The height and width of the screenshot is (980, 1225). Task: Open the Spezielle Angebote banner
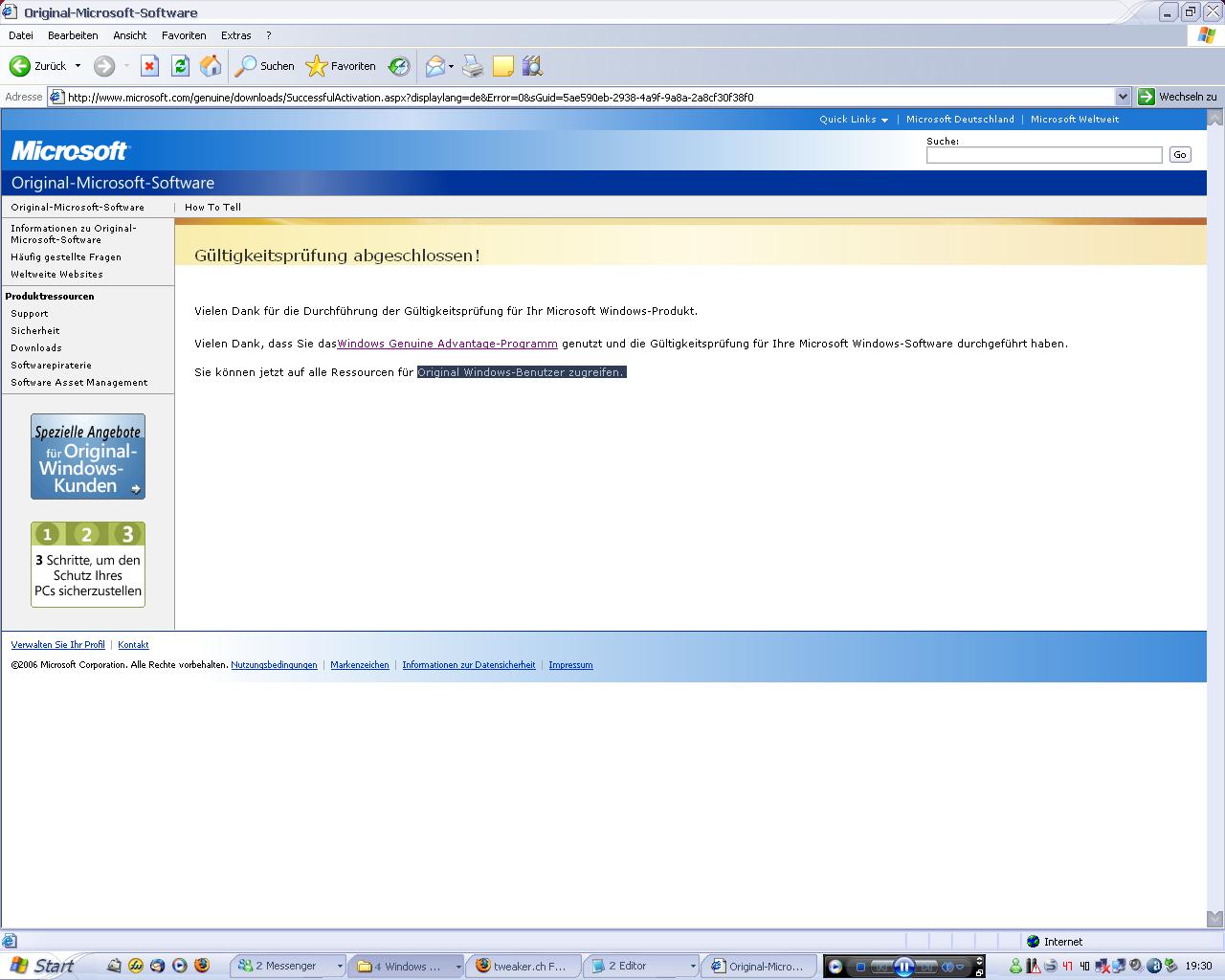88,457
